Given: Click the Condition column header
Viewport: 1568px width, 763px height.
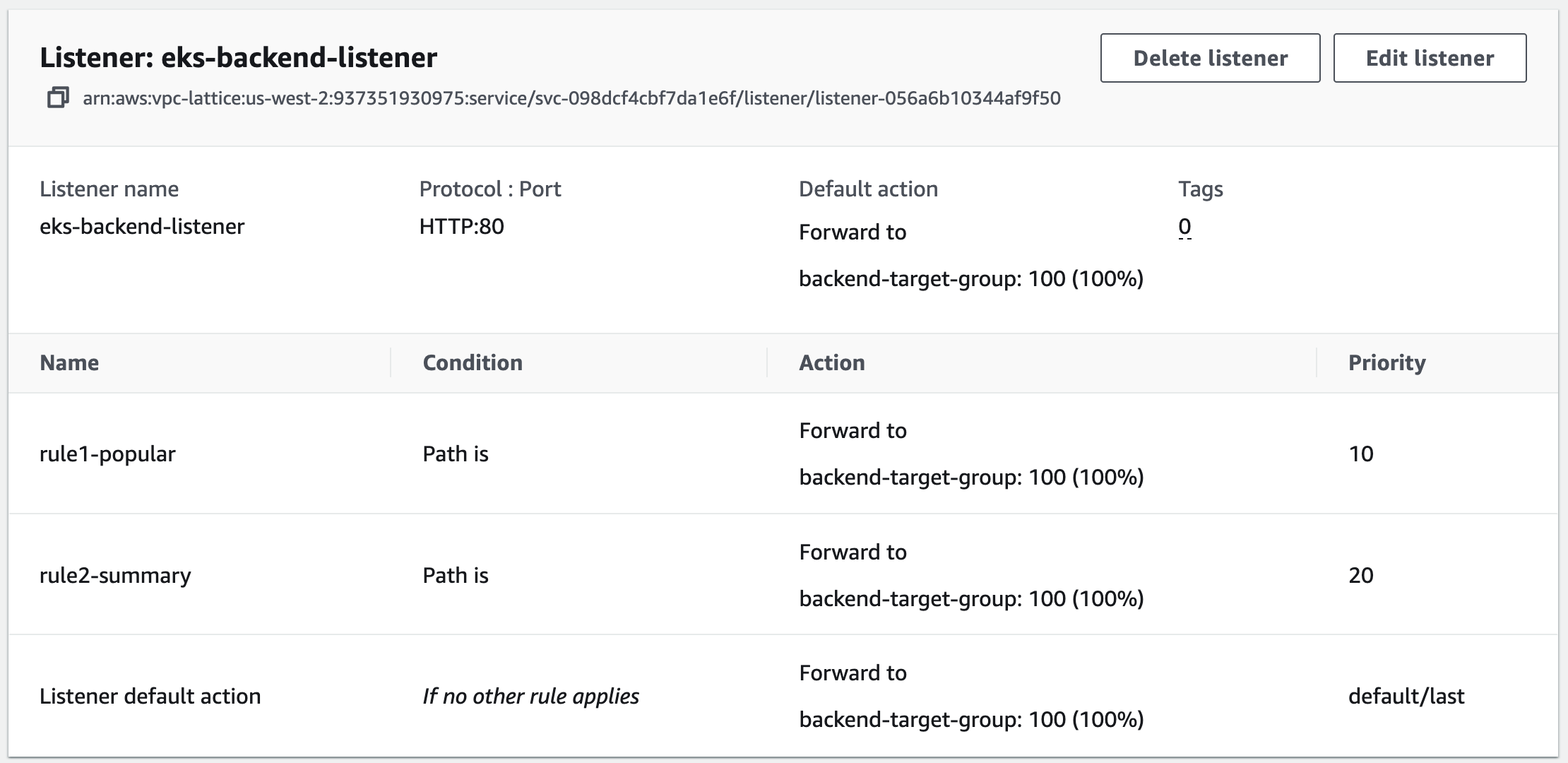Looking at the screenshot, I should [x=472, y=362].
